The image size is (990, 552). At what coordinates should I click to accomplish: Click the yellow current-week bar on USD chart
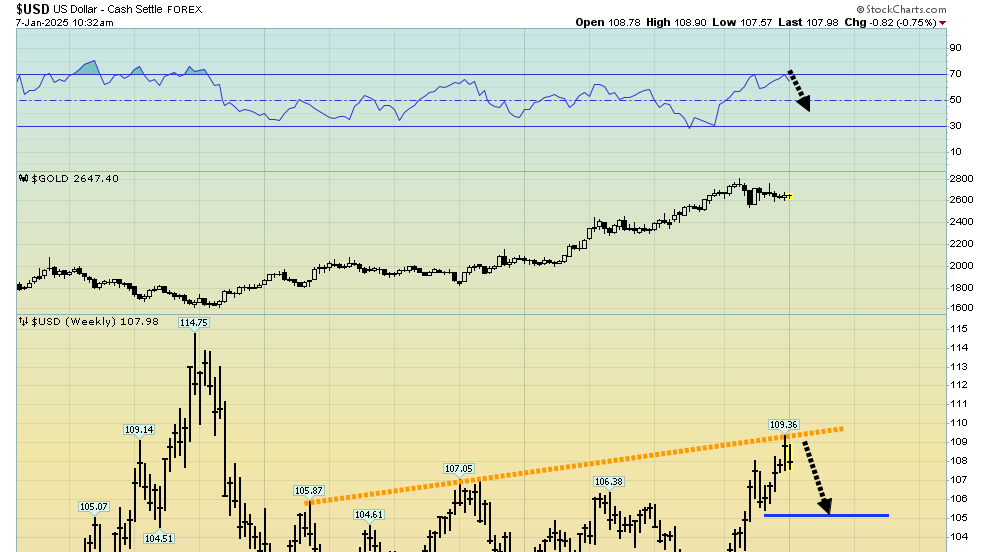790,456
